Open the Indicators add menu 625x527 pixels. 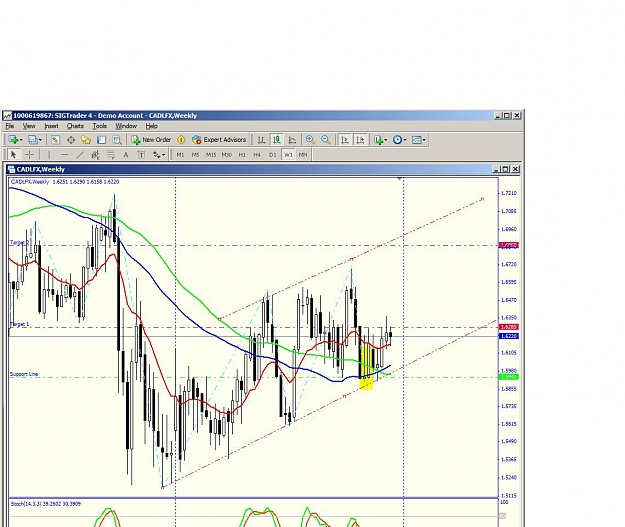click(381, 140)
